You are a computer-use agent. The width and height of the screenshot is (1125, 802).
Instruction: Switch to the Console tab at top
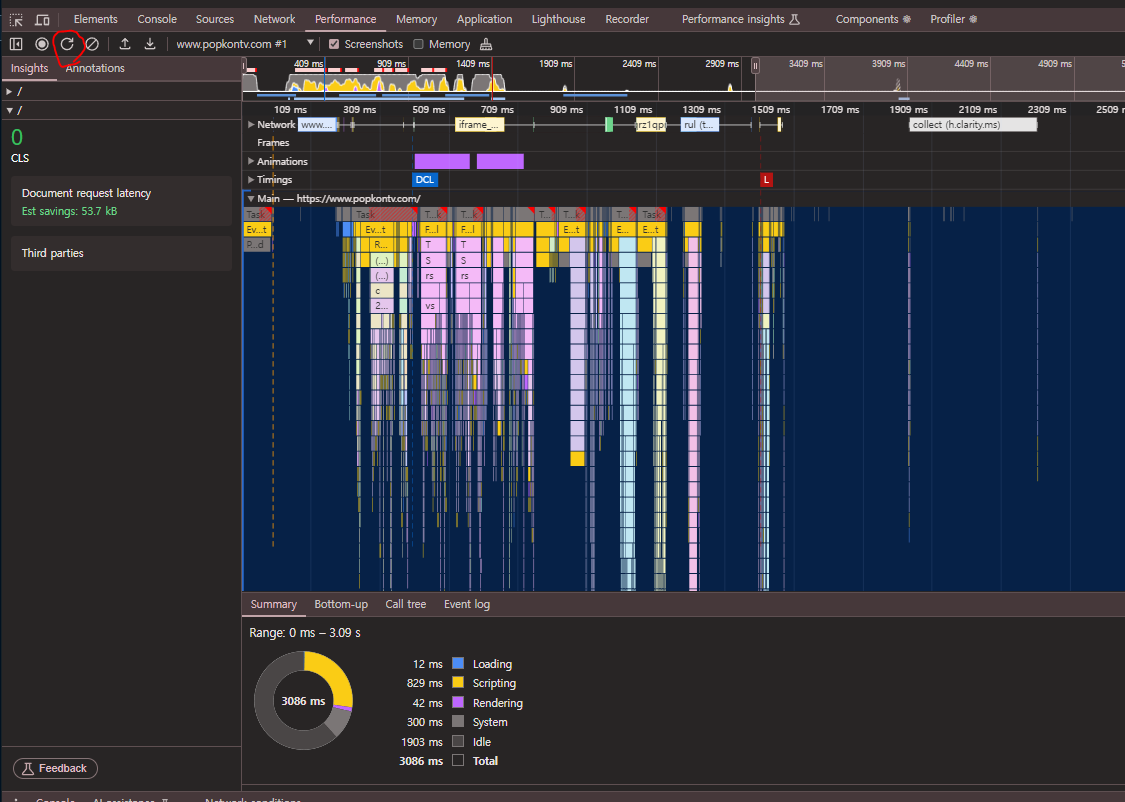tap(157, 19)
